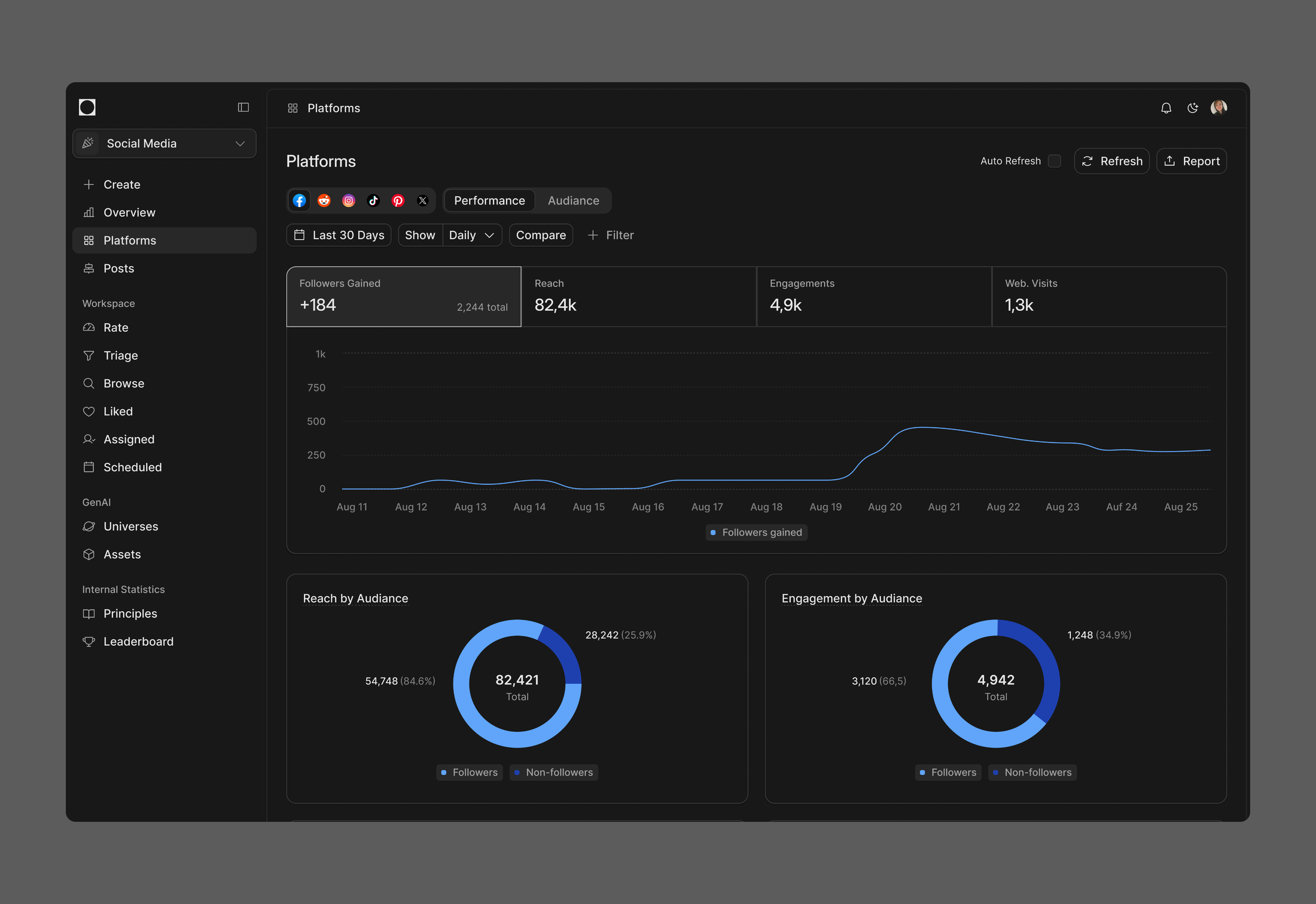Viewport: 1316px width, 904px height.
Task: Toggle dark mode moon icon
Action: [x=1193, y=108]
